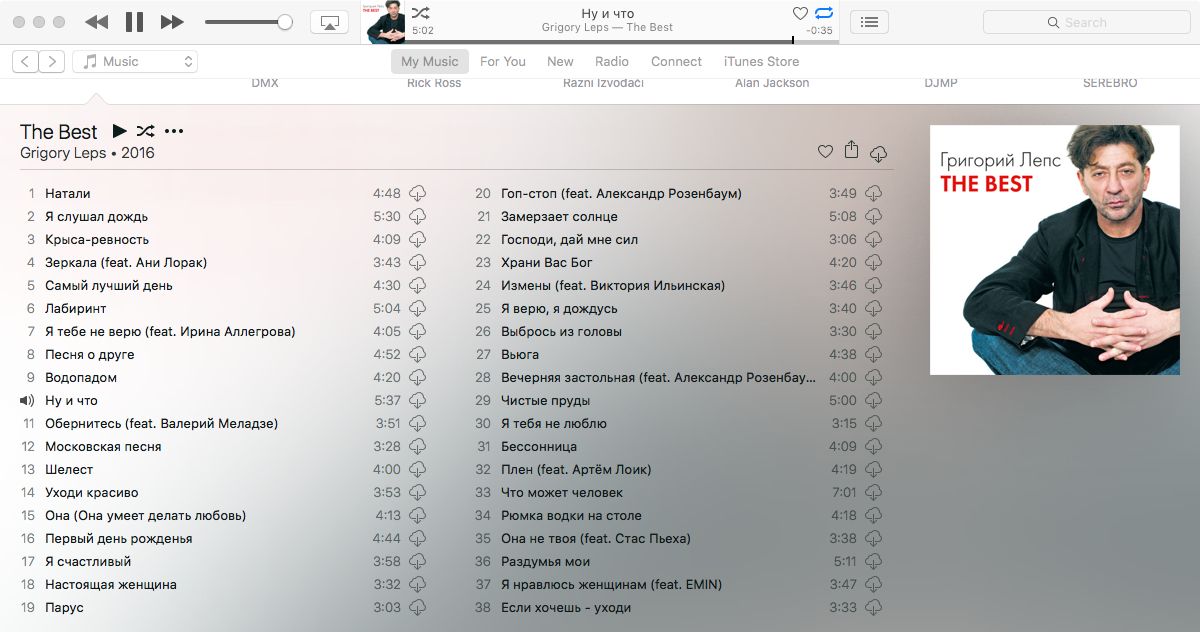Open the DMX artist entry
1200x632 pixels.
point(265,83)
